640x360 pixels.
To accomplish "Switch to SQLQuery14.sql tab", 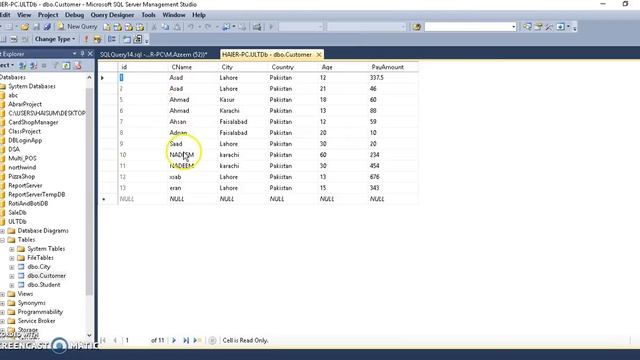I will [153, 55].
